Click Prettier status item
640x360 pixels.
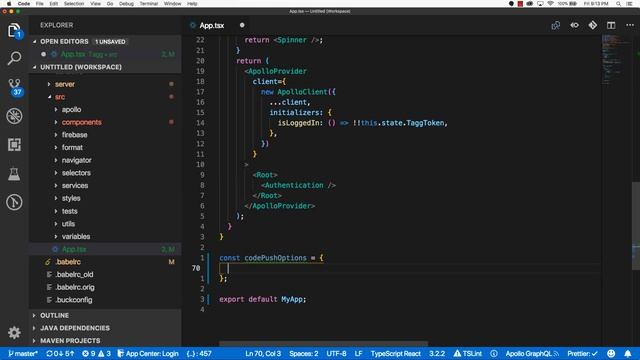582,353
